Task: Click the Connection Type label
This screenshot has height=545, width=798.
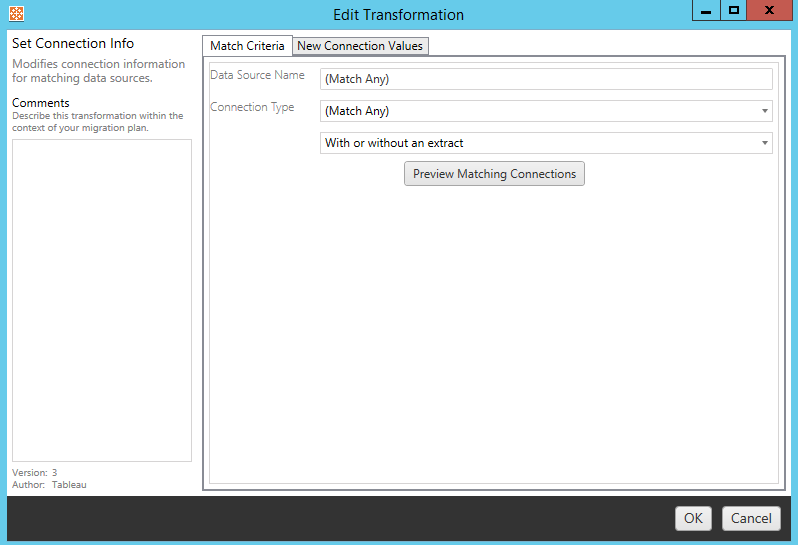Action: pyautogui.click(x=252, y=107)
